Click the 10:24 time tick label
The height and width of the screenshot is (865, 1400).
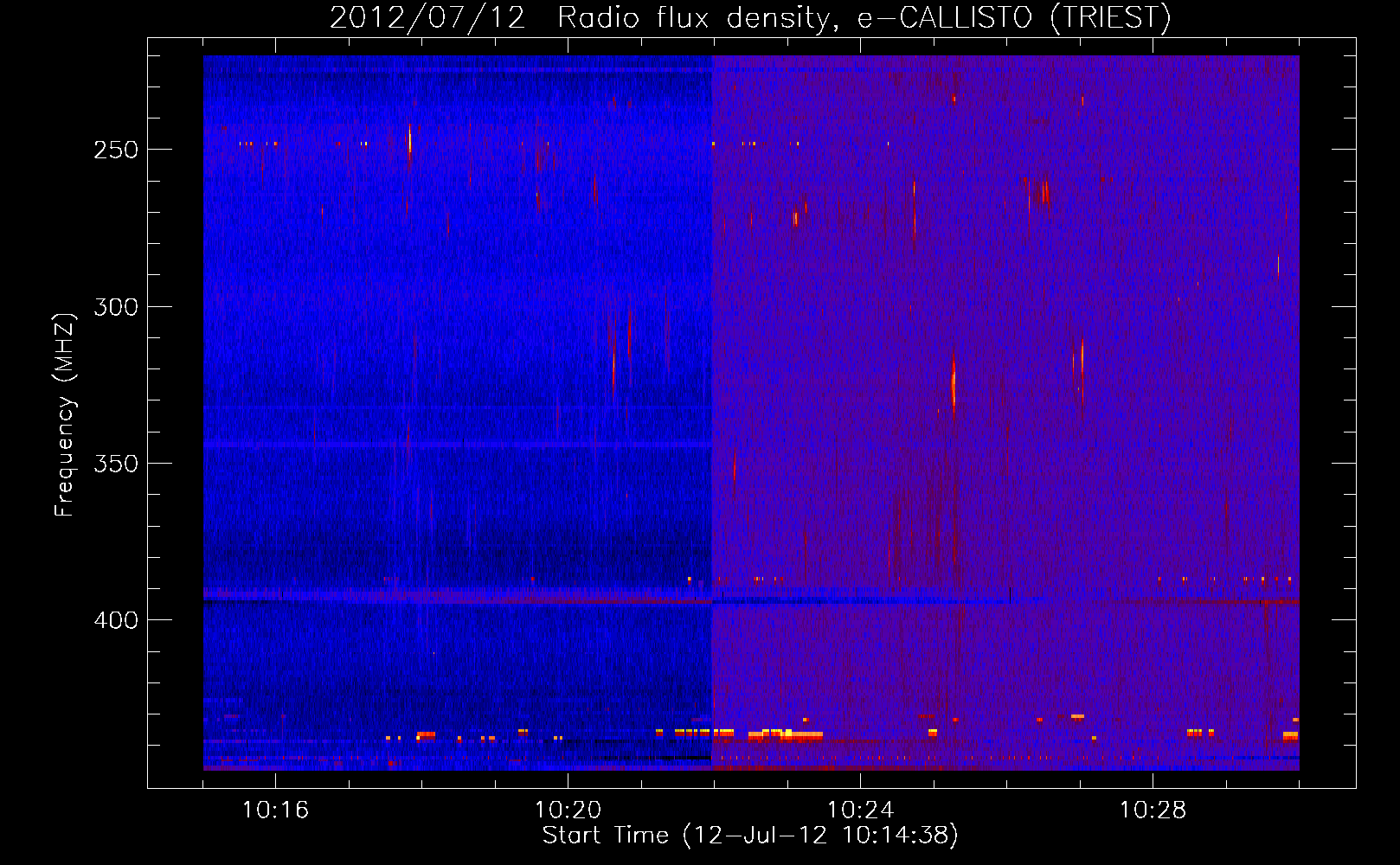click(860, 811)
